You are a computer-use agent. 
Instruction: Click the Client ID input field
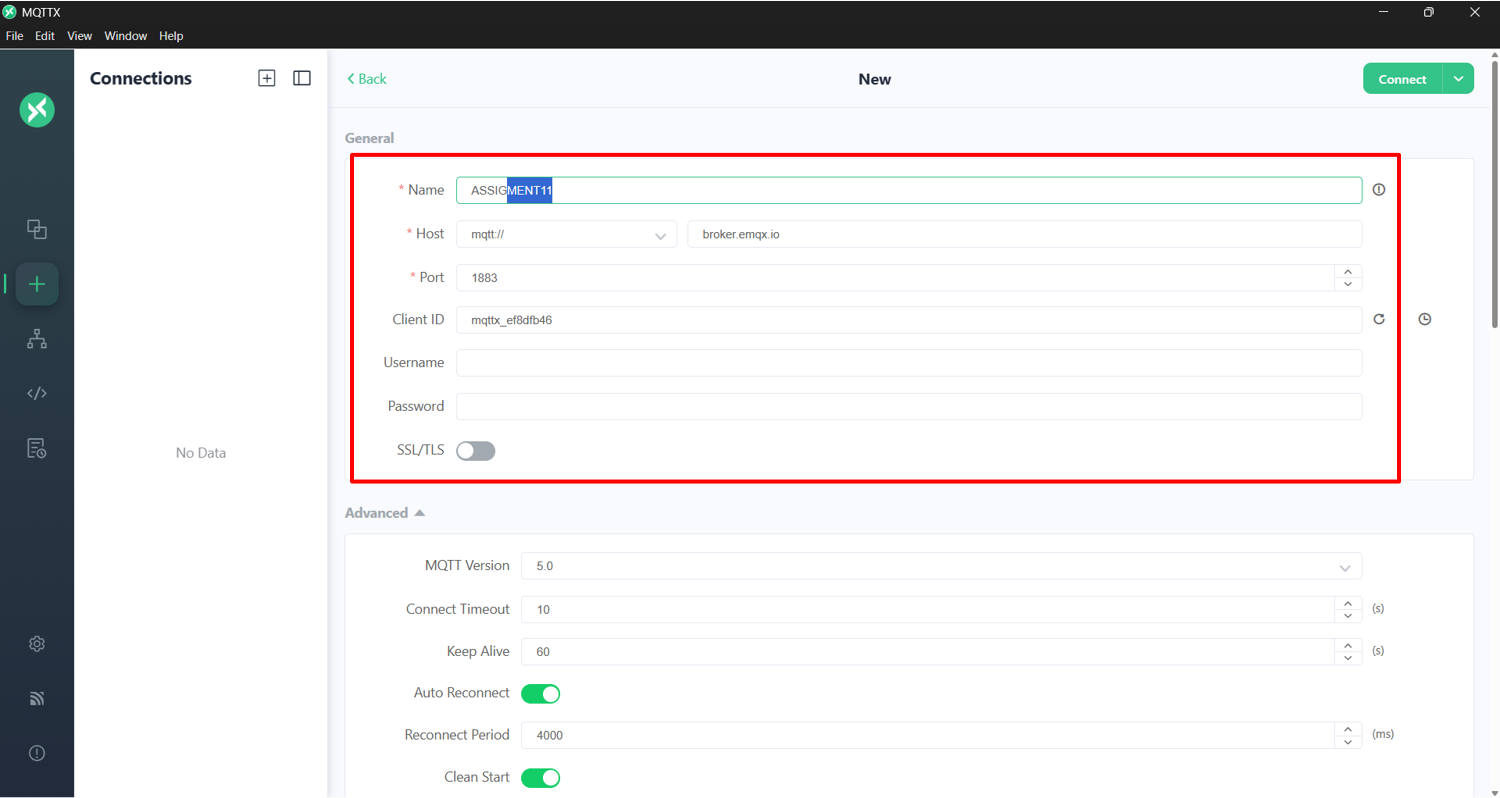coord(909,320)
